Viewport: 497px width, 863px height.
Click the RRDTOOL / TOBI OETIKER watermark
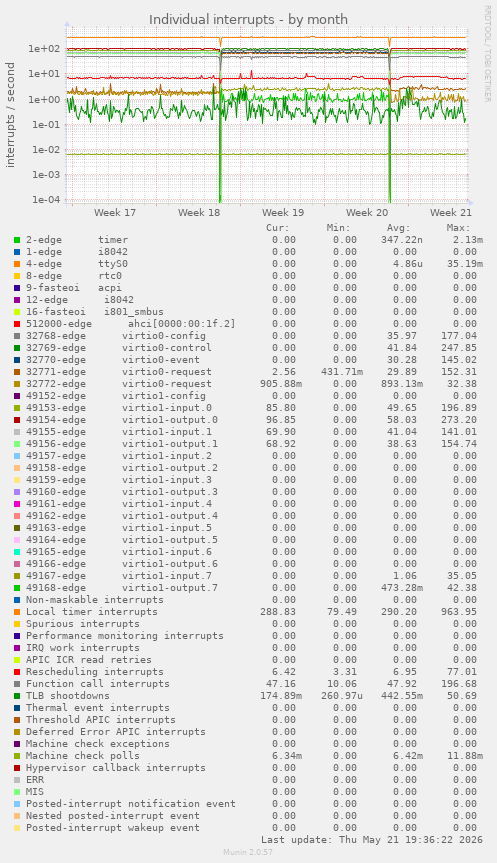(487, 53)
